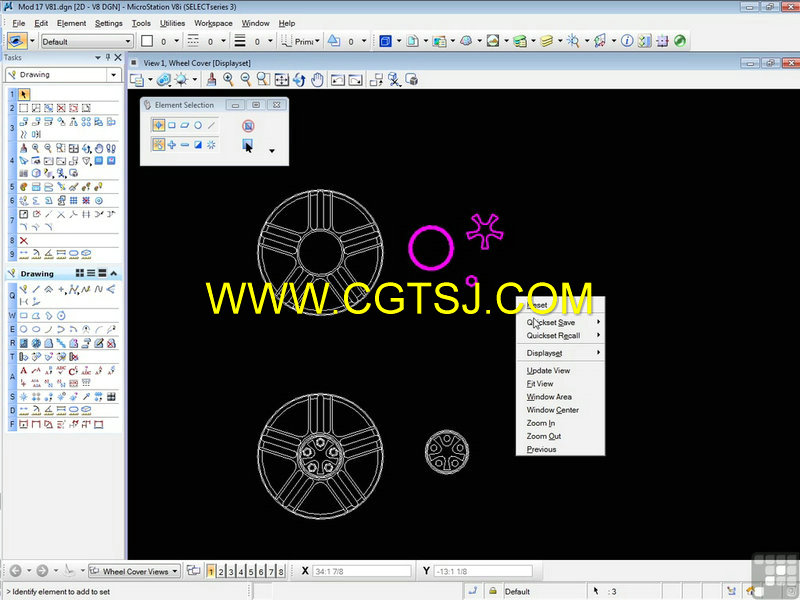Open the Workspace menu
800x600 pixels.
213,23
